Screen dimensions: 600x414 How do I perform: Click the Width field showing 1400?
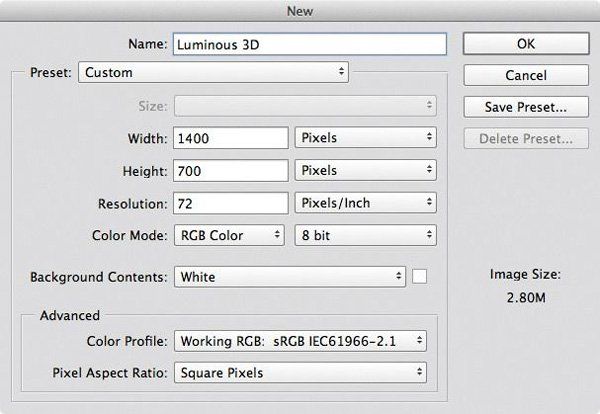pyautogui.click(x=231, y=138)
